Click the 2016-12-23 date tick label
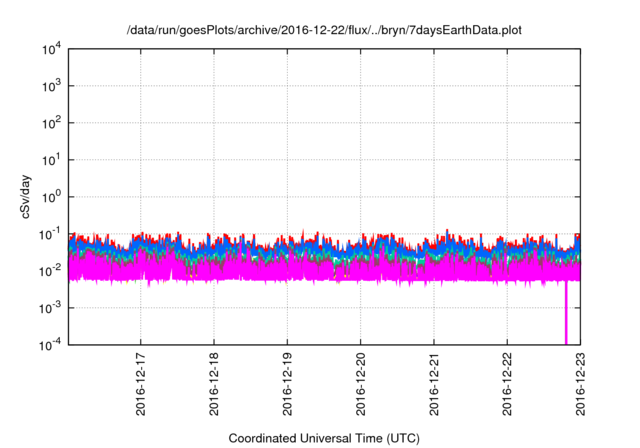 pos(580,384)
